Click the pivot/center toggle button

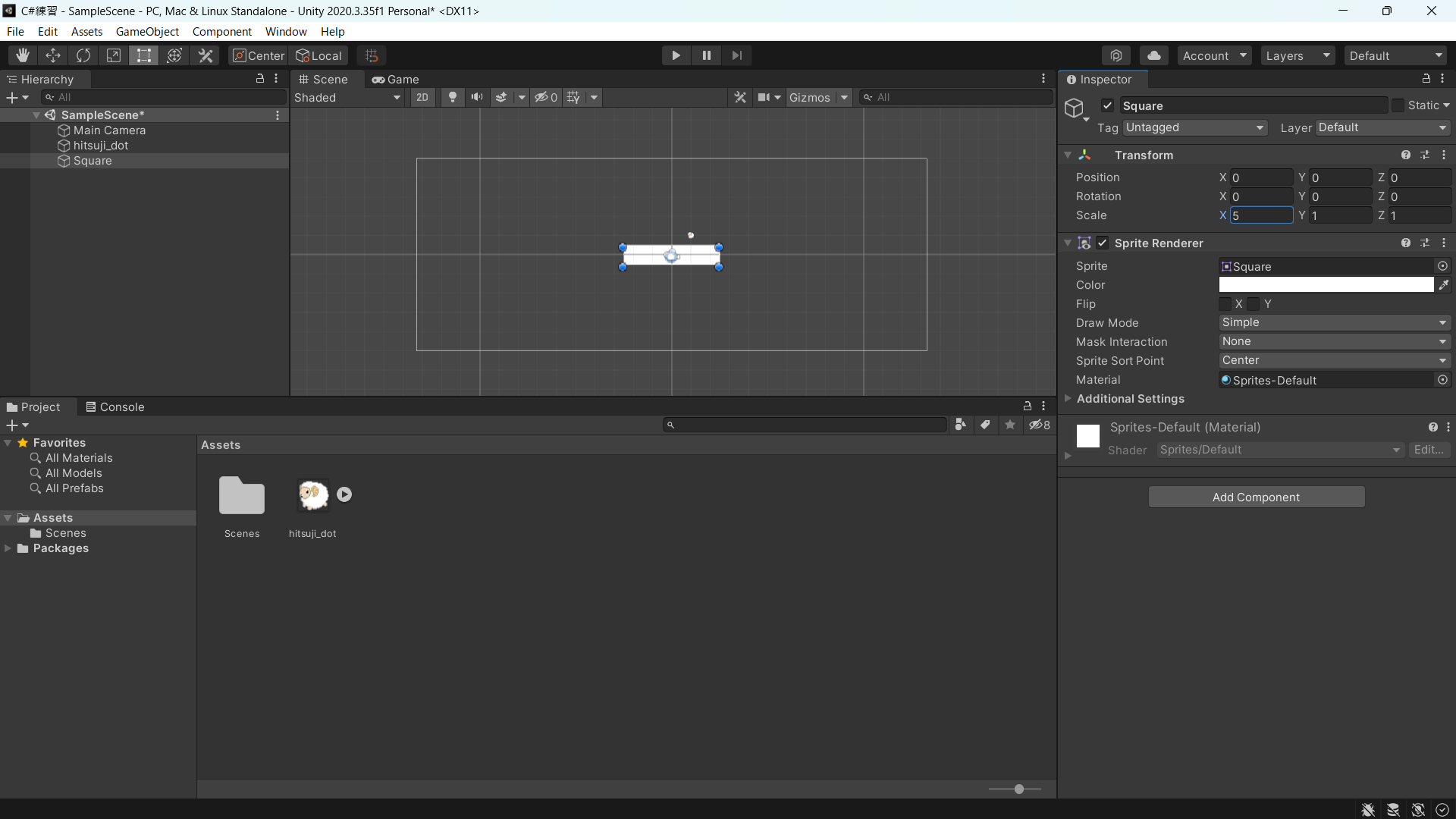[256, 55]
